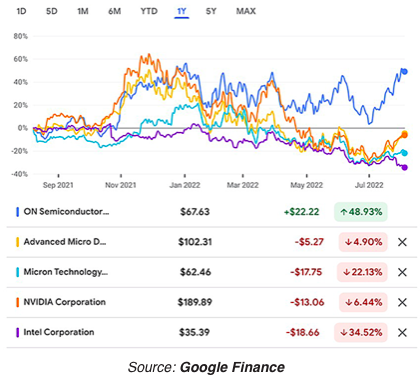This screenshot has height=381, width=420.
Task: Switch the chart to the MAX range
Action: [x=246, y=11]
